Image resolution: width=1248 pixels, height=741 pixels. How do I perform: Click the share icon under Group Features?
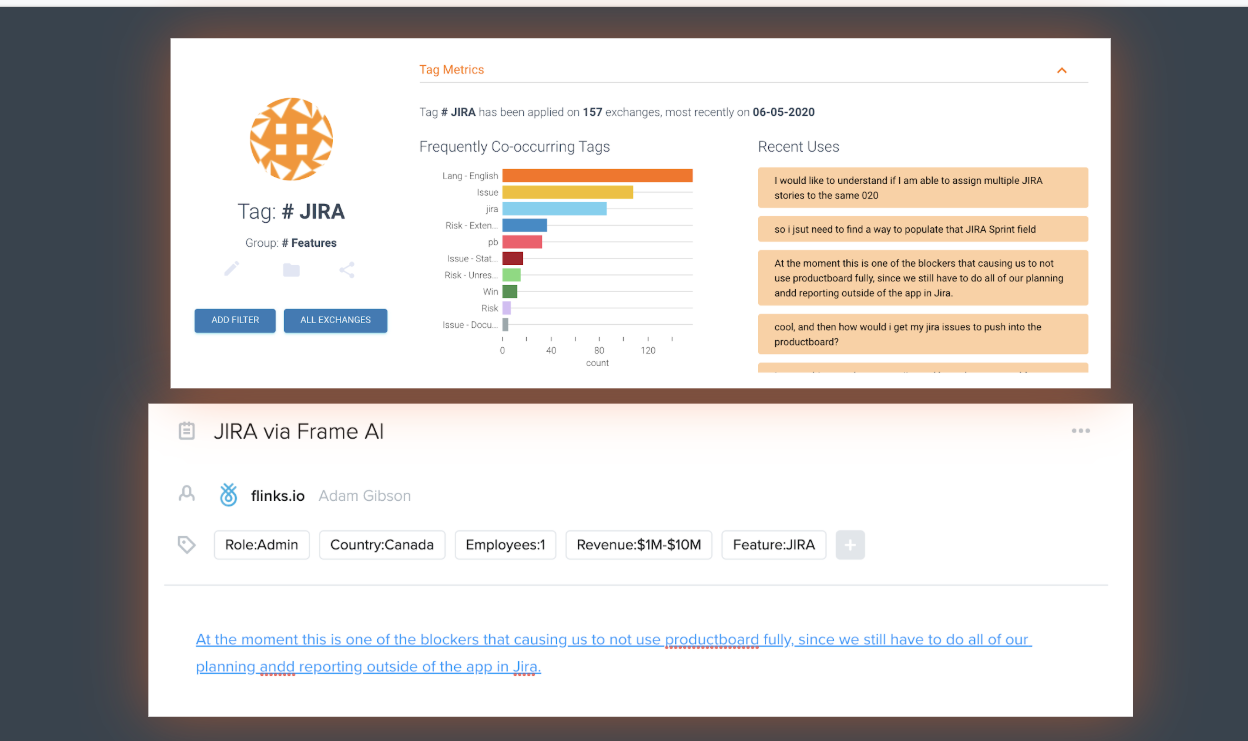pos(347,270)
